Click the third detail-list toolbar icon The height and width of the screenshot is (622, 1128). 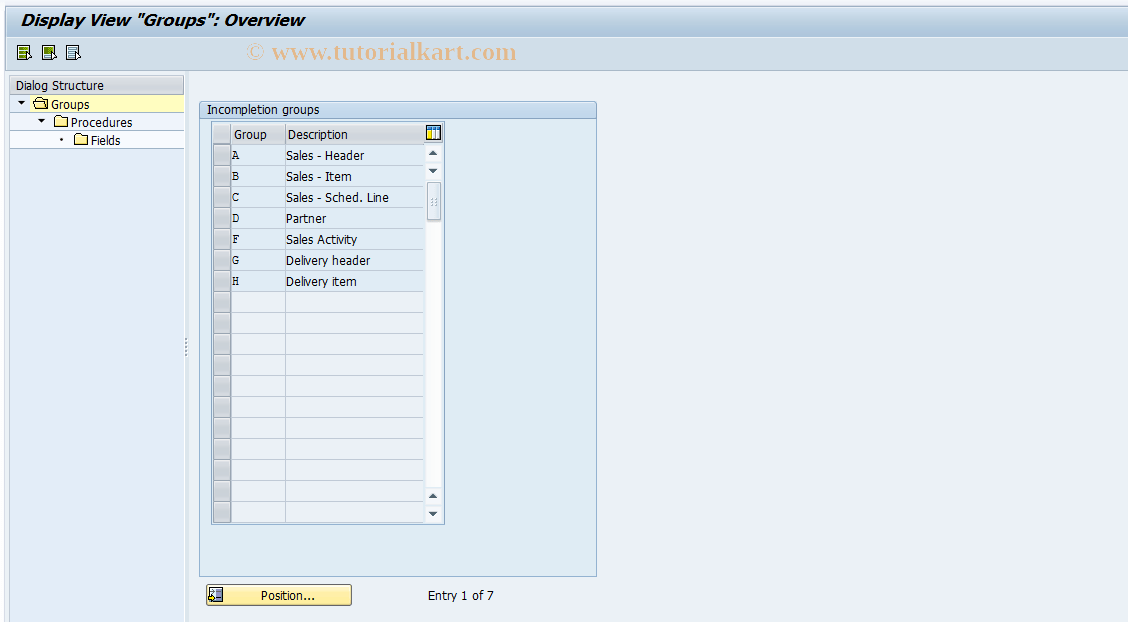coord(72,51)
